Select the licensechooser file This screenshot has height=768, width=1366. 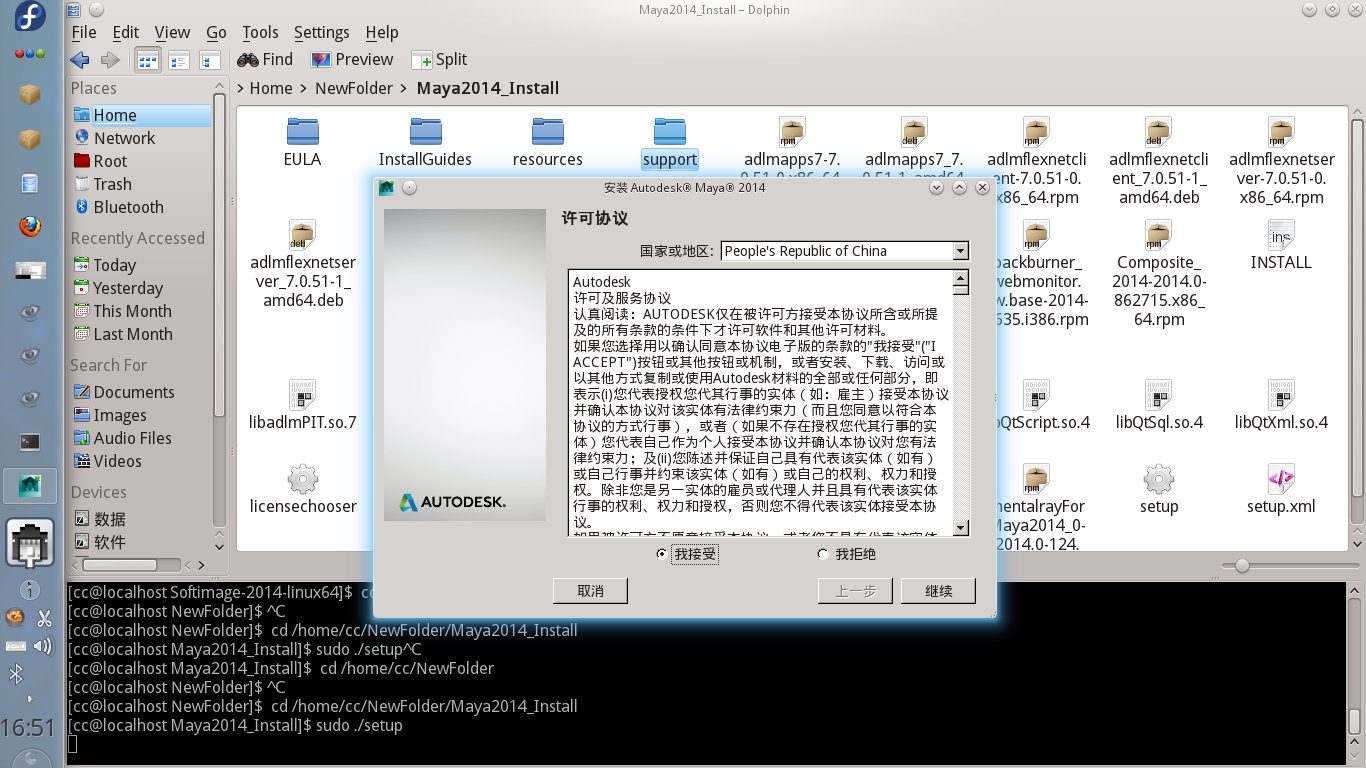coord(303,488)
